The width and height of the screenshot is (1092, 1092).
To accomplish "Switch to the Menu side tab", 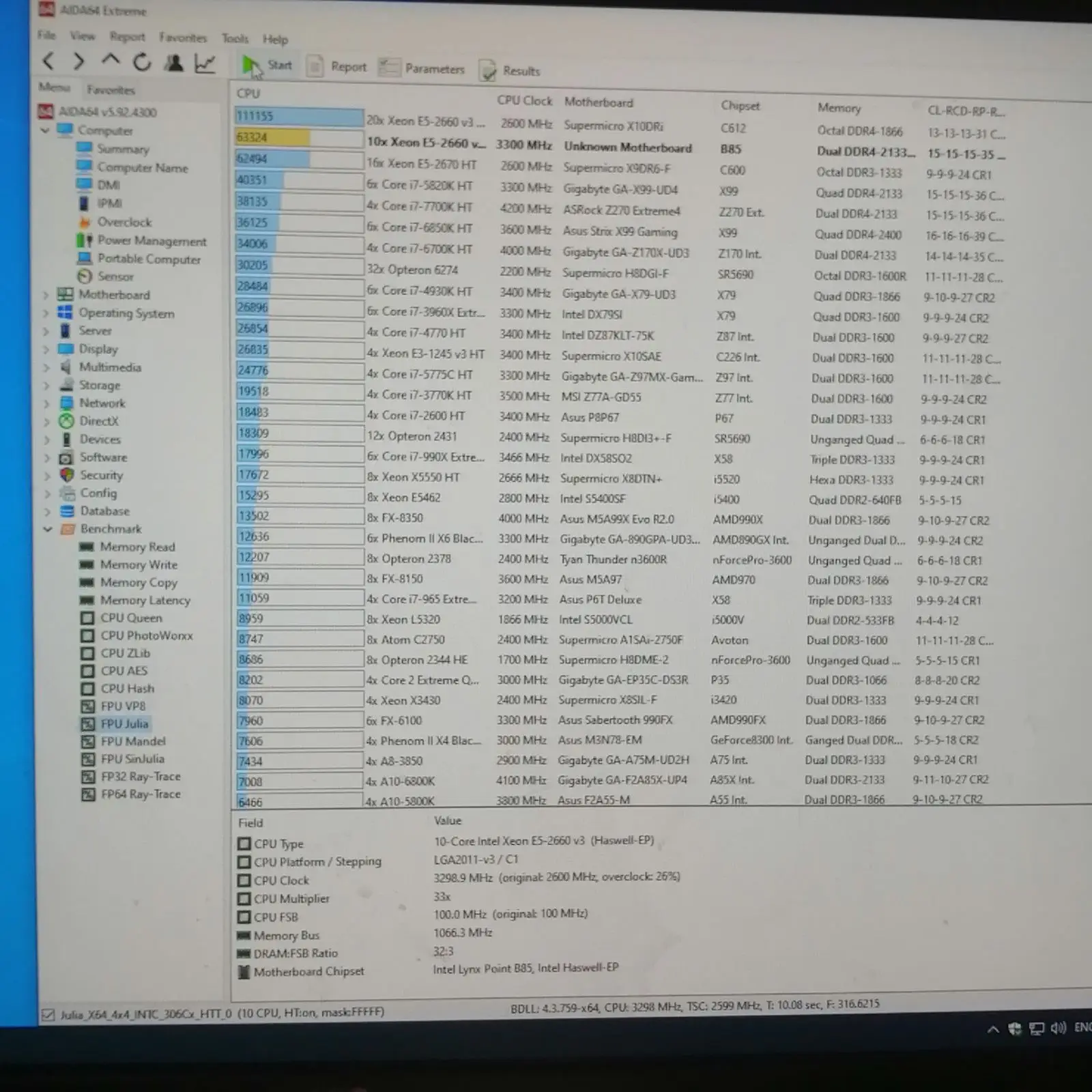I will tap(55, 87).
